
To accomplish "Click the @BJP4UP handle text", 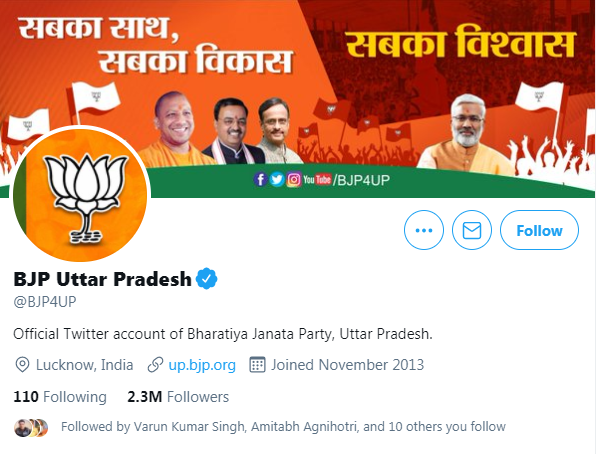I will [x=45, y=302].
